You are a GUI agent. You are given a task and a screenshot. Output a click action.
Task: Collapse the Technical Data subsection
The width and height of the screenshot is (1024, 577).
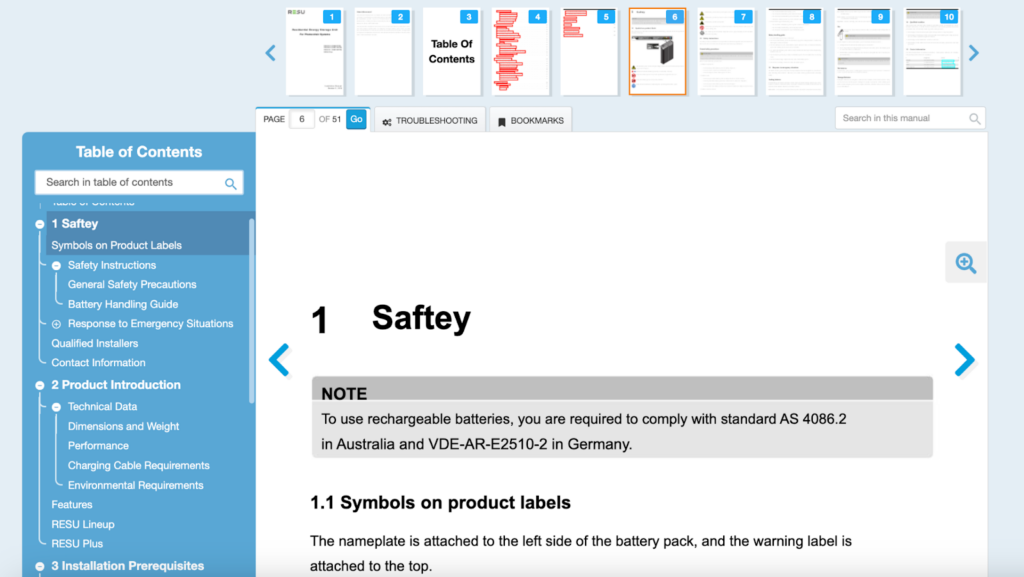(x=55, y=406)
